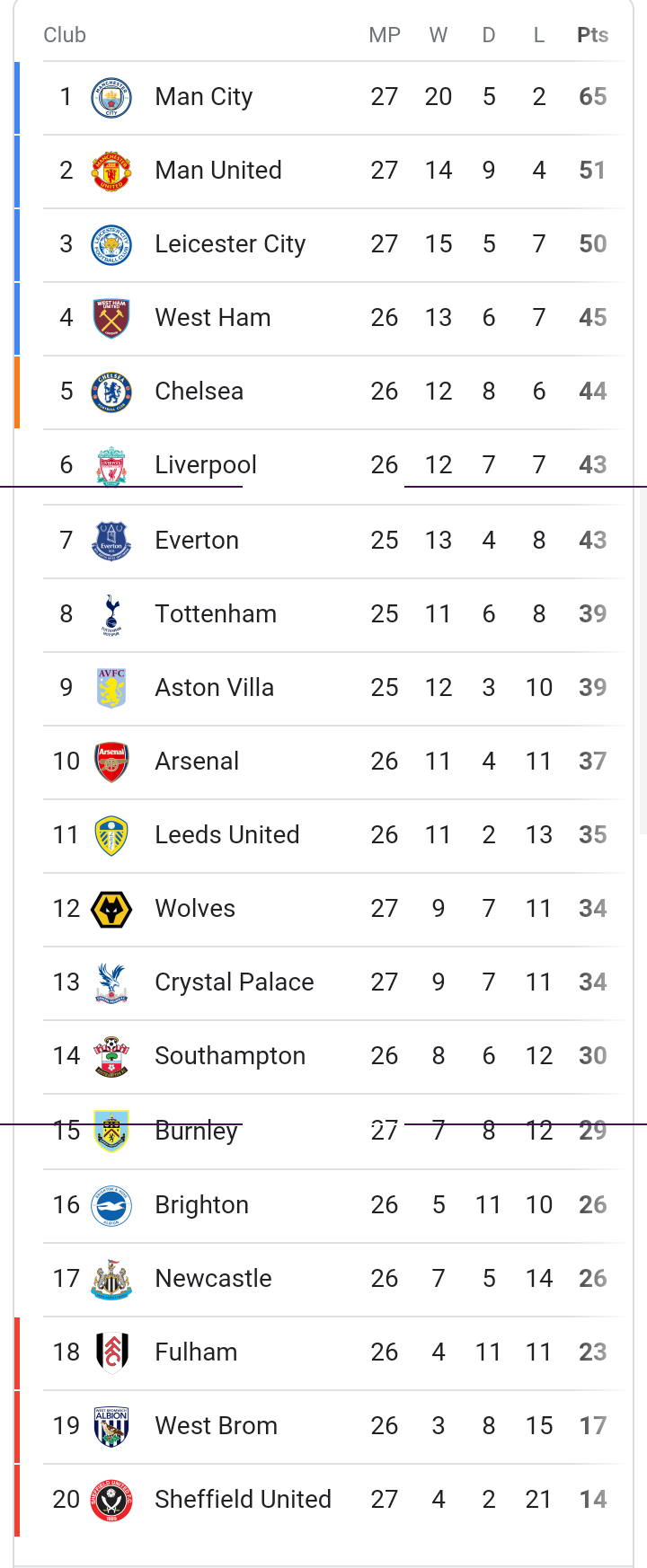Viewport: 647px width, 1568px height.
Task: Click the Man United club crest
Action: 111,171
